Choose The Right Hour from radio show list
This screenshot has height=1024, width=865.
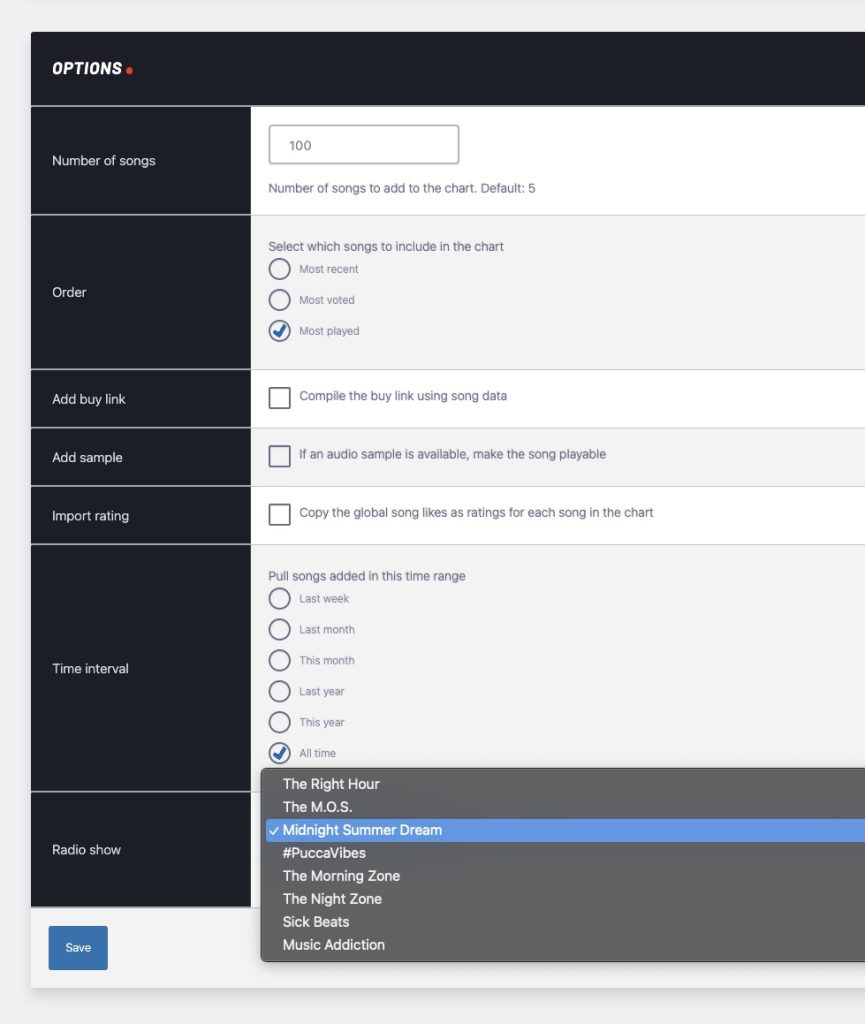coord(331,784)
